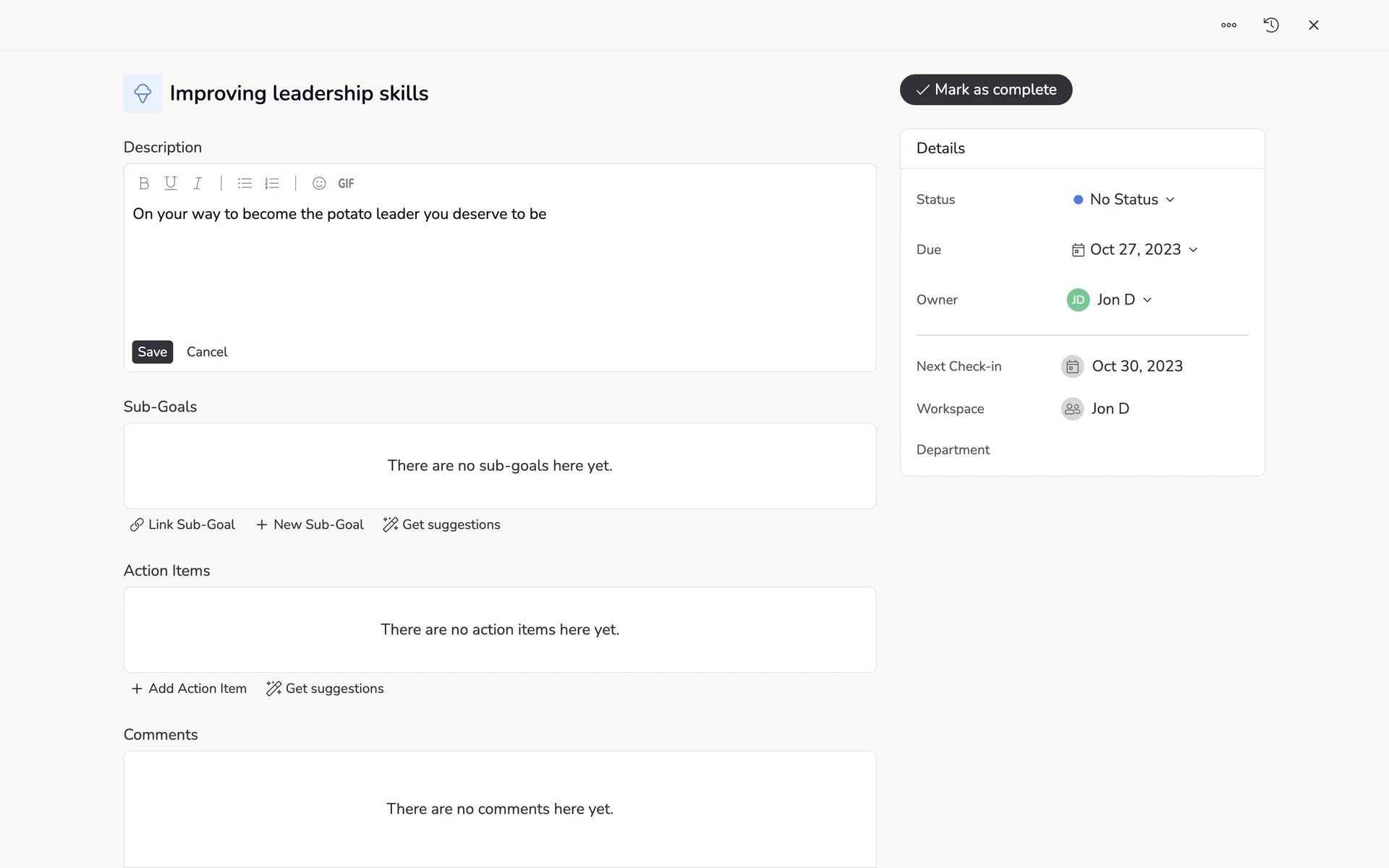This screenshot has width=1389, height=868.
Task: Insert a bulleted list
Action: point(245,184)
